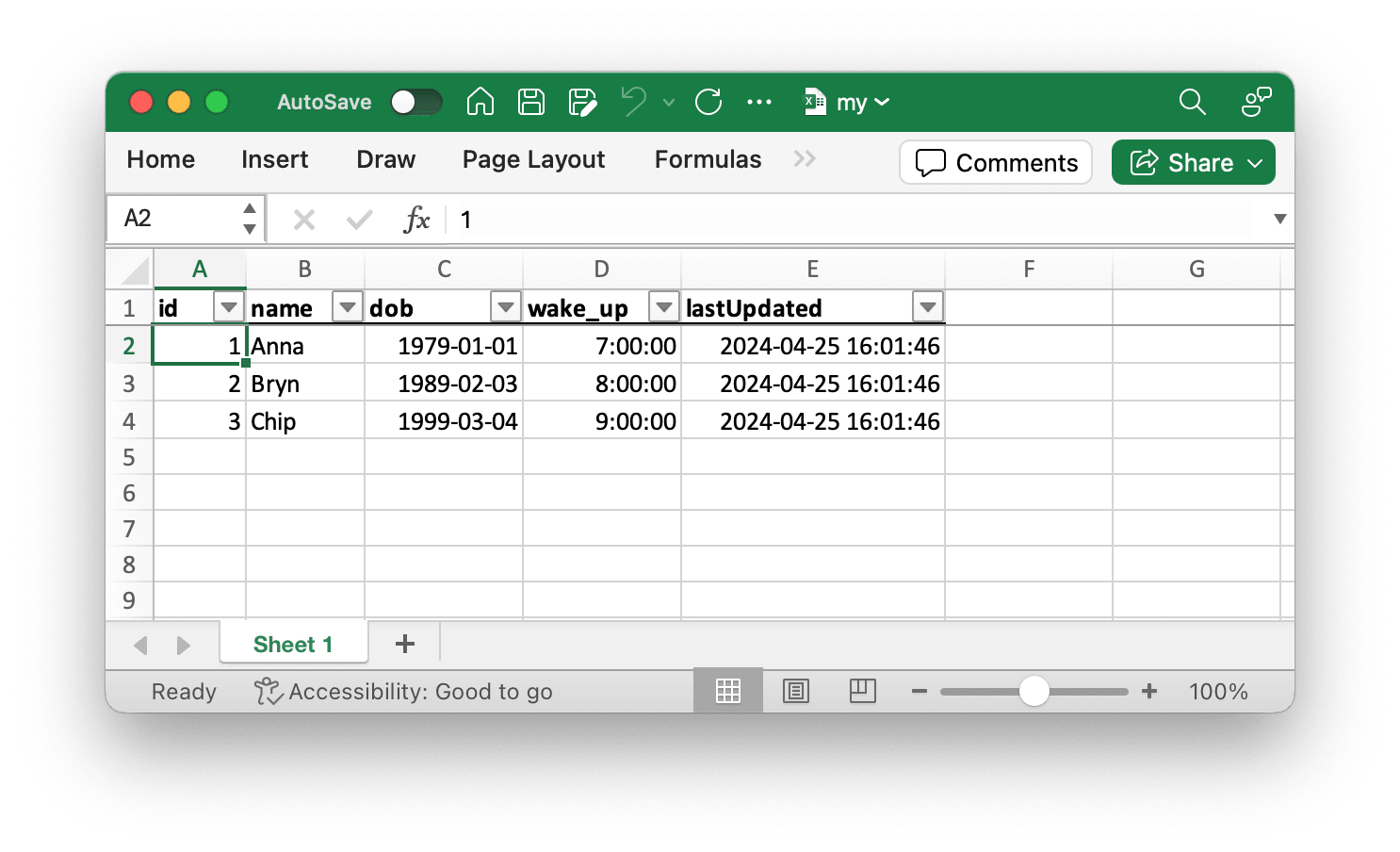Select row 3 header
This screenshot has height=852, width=1400.
point(129,384)
